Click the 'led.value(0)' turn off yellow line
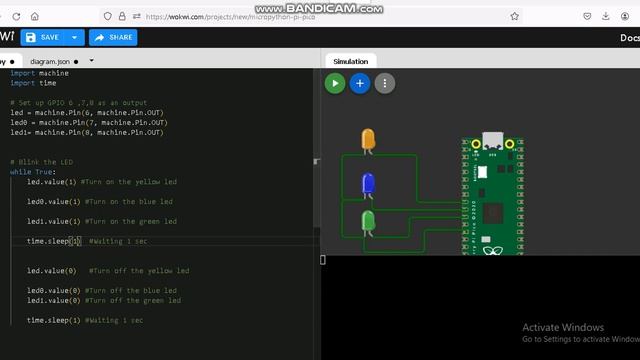640x360 pixels. click(108, 271)
